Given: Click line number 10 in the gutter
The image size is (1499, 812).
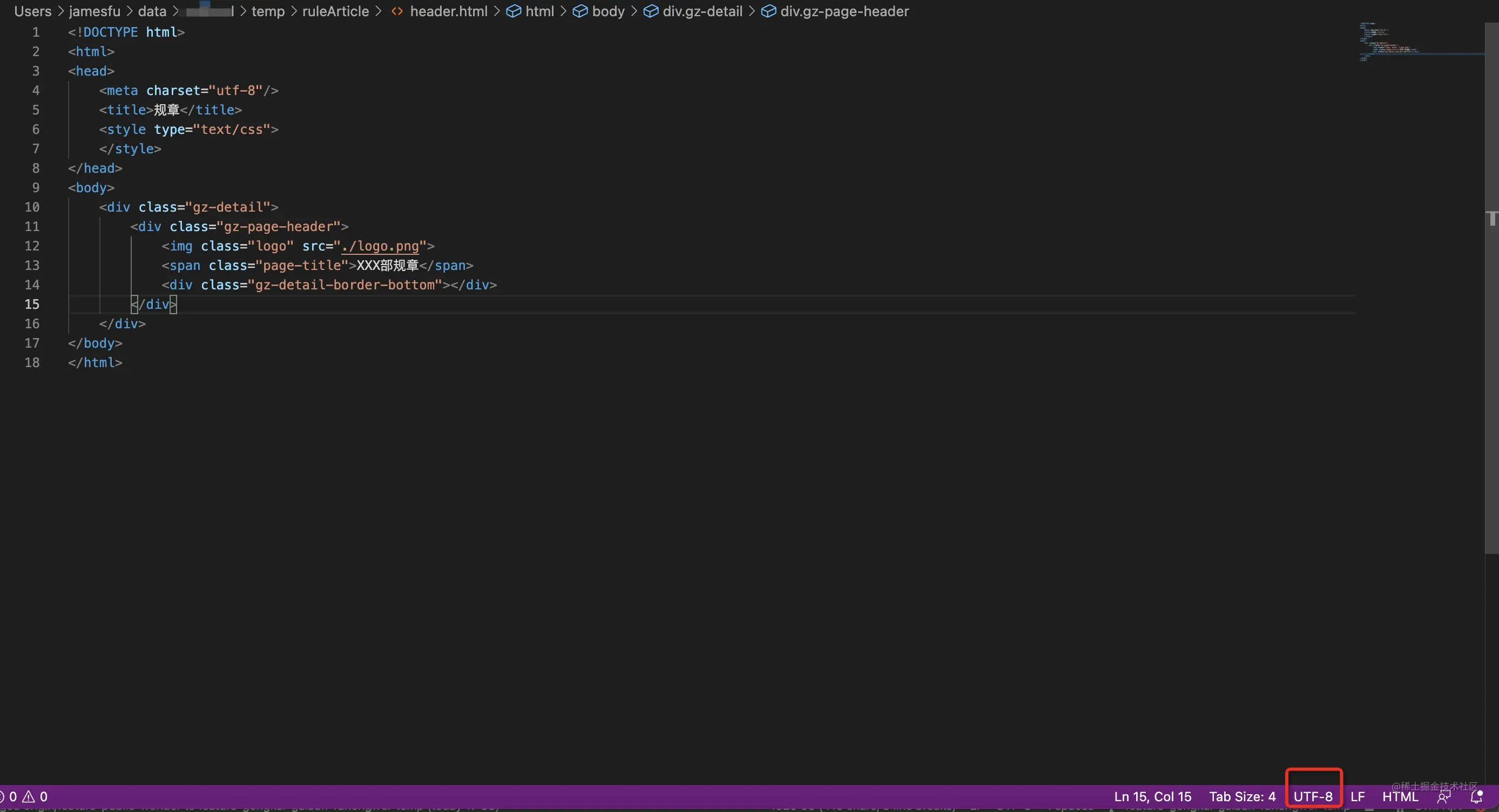Looking at the screenshot, I should coord(32,207).
